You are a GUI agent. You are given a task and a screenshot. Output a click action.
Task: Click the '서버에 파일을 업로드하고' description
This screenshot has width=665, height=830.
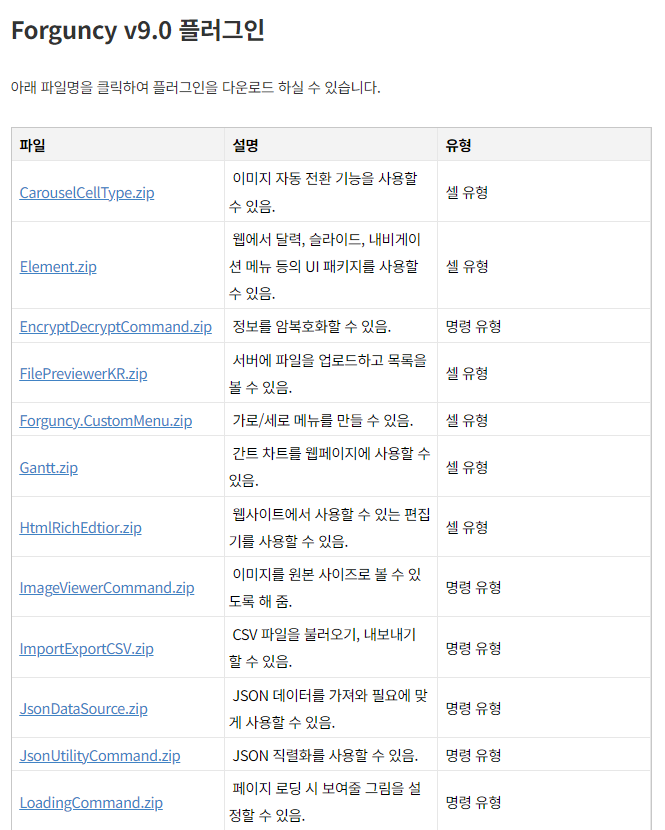(x=328, y=374)
